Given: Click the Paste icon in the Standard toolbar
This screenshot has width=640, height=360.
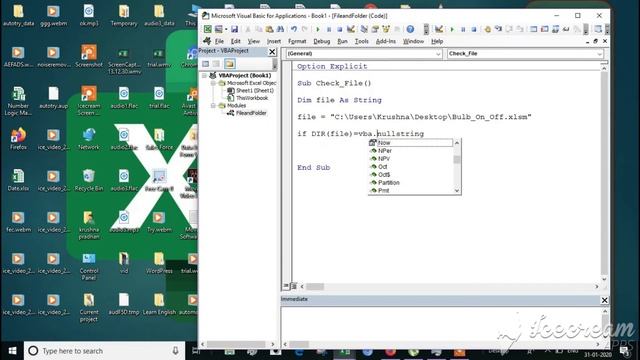Looking at the screenshot, I should pos(269,29).
